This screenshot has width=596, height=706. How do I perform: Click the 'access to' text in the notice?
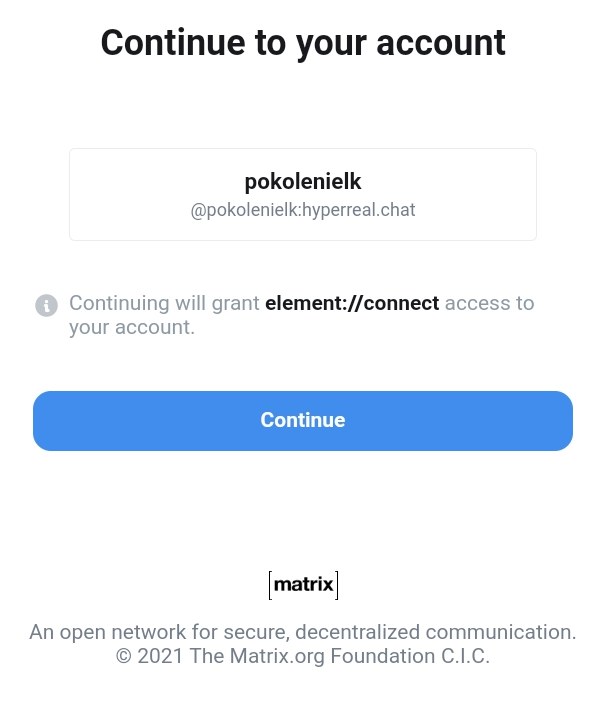click(x=489, y=303)
